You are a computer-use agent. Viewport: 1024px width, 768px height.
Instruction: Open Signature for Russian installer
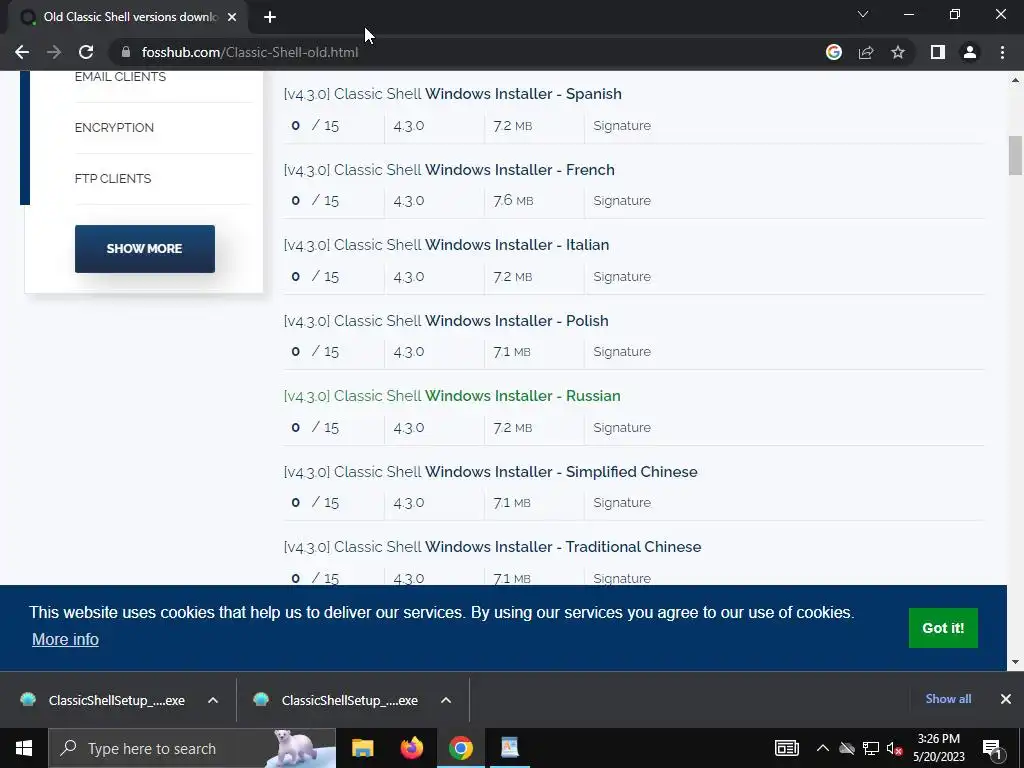[x=622, y=427]
